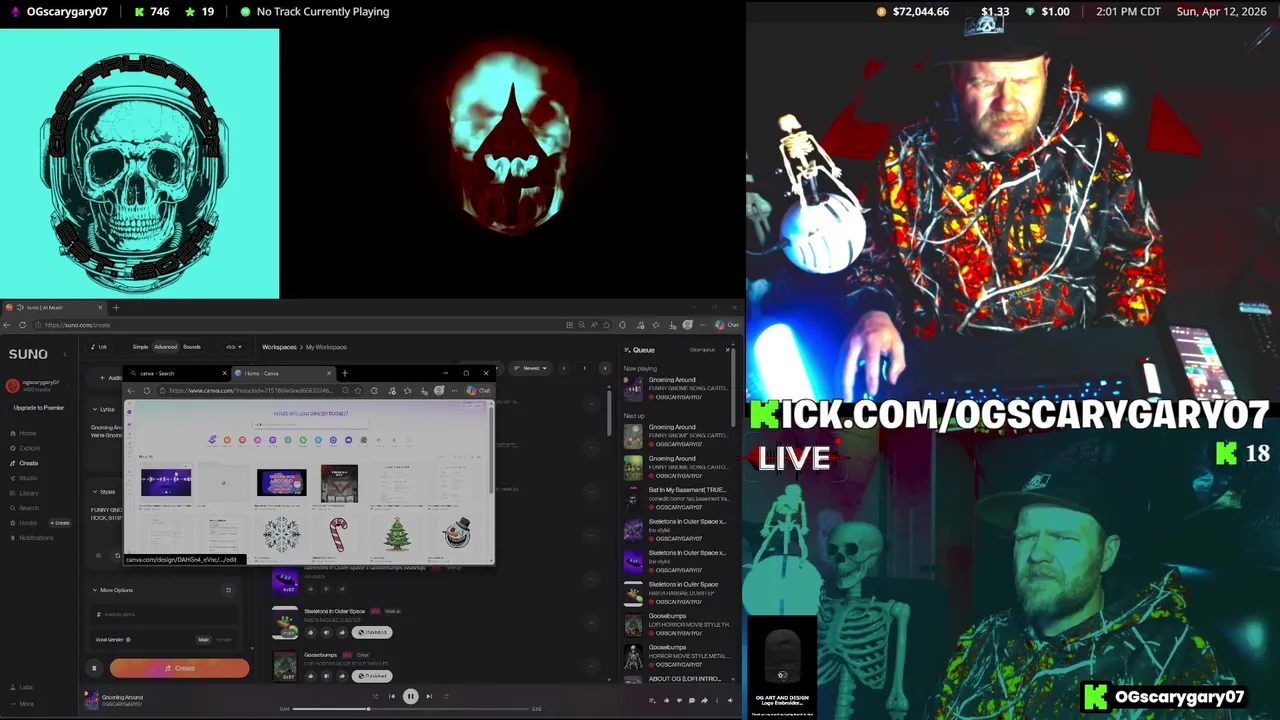Viewport: 1280px width, 720px height.
Task: Click My Workspace in the breadcrumb
Action: pos(326,347)
